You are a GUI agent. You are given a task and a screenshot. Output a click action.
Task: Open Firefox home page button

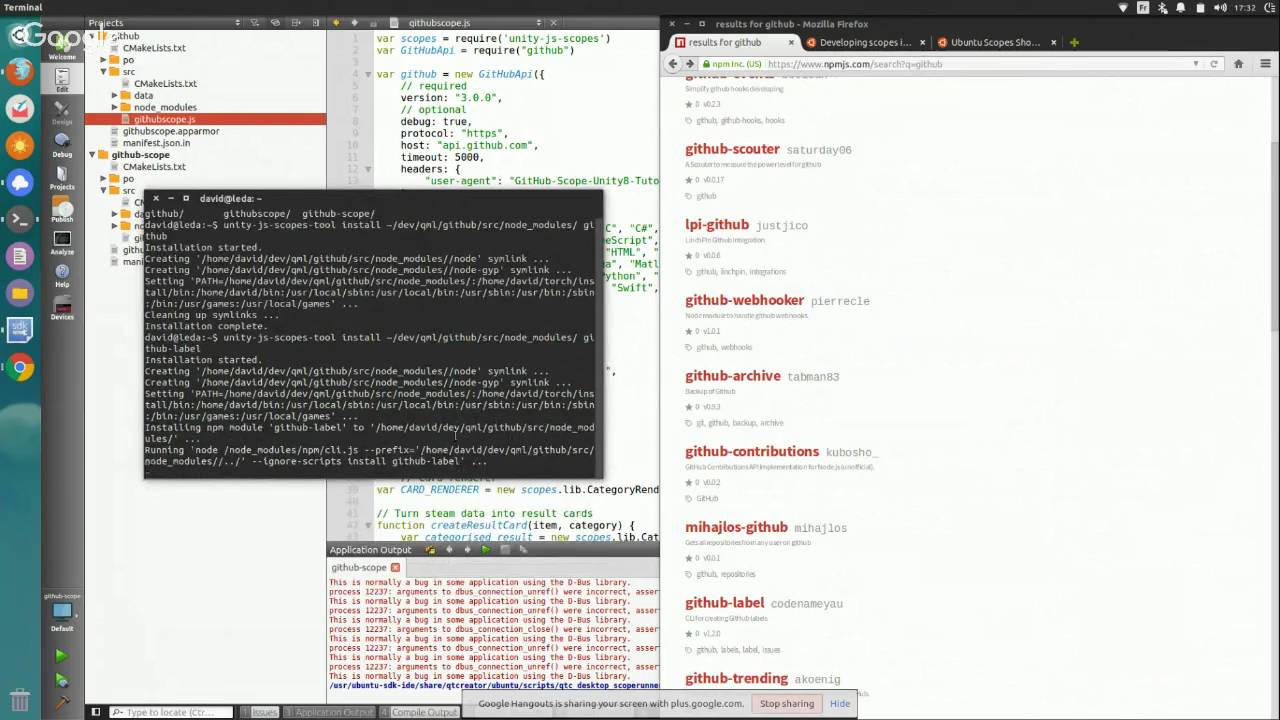(1238, 64)
